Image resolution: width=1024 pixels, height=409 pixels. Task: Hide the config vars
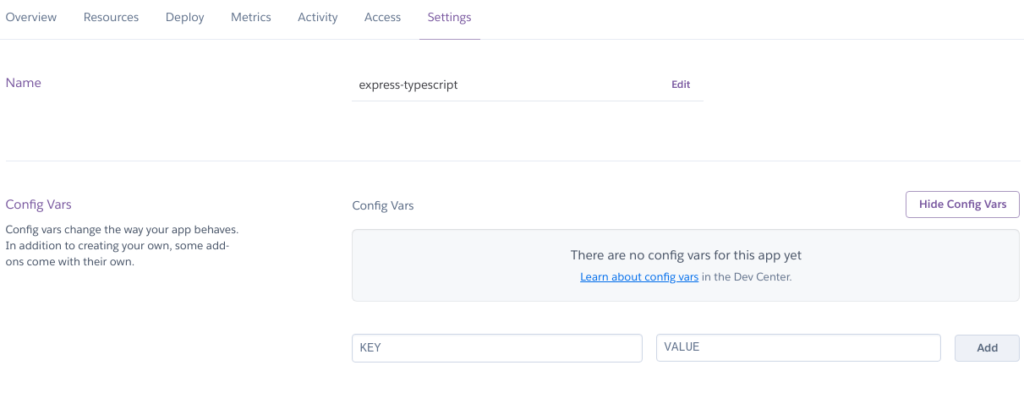tap(962, 204)
